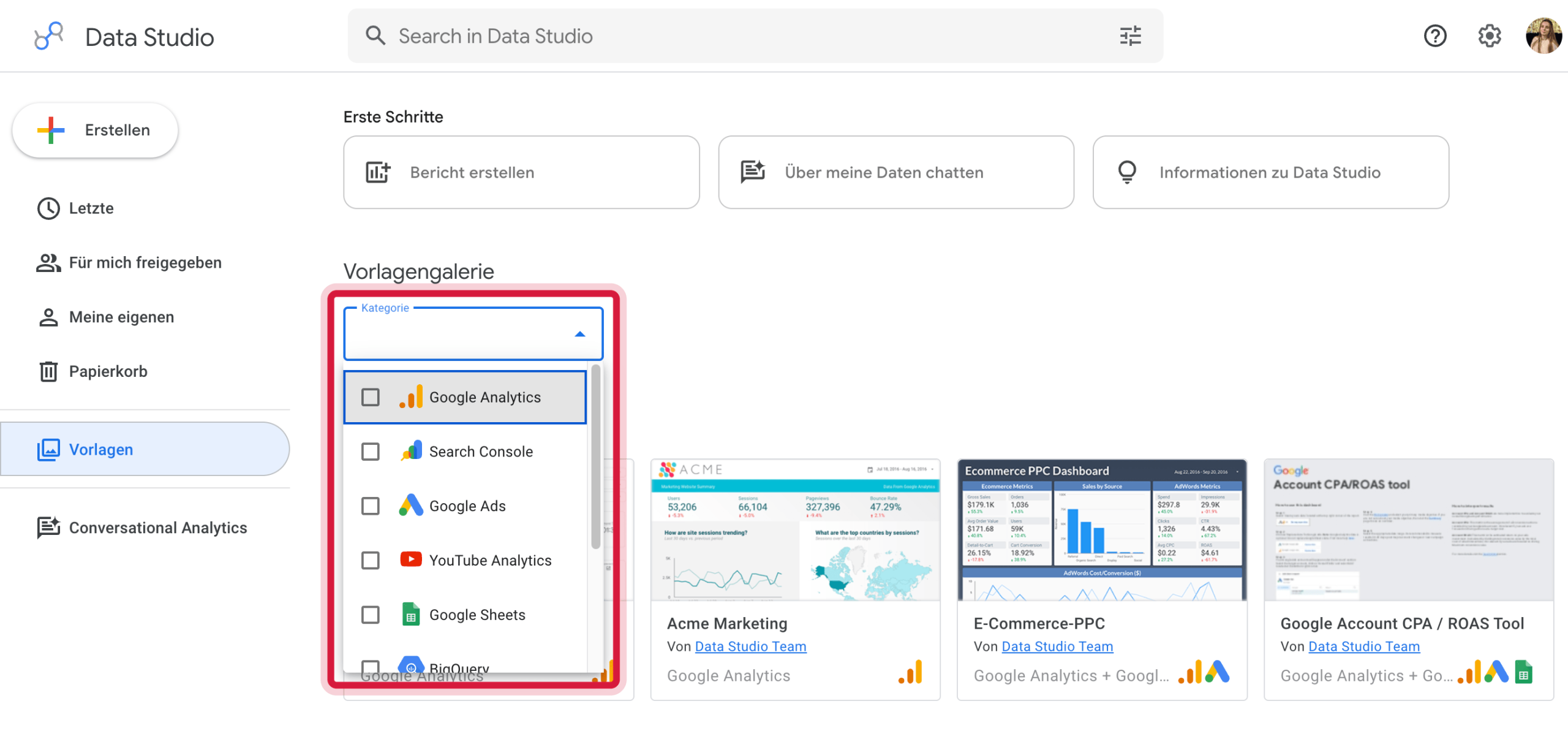Select Google Sheets option text
This screenshot has width=1568, height=731.
coord(477,615)
